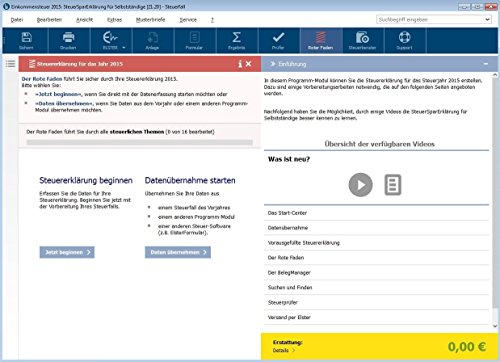
Task: Open the Was ist neu document icon
Action: click(393, 185)
